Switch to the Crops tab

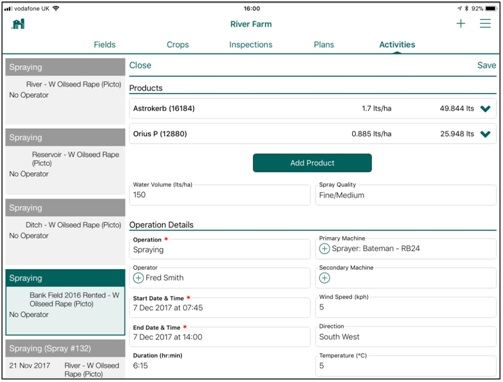coord(178,45)
